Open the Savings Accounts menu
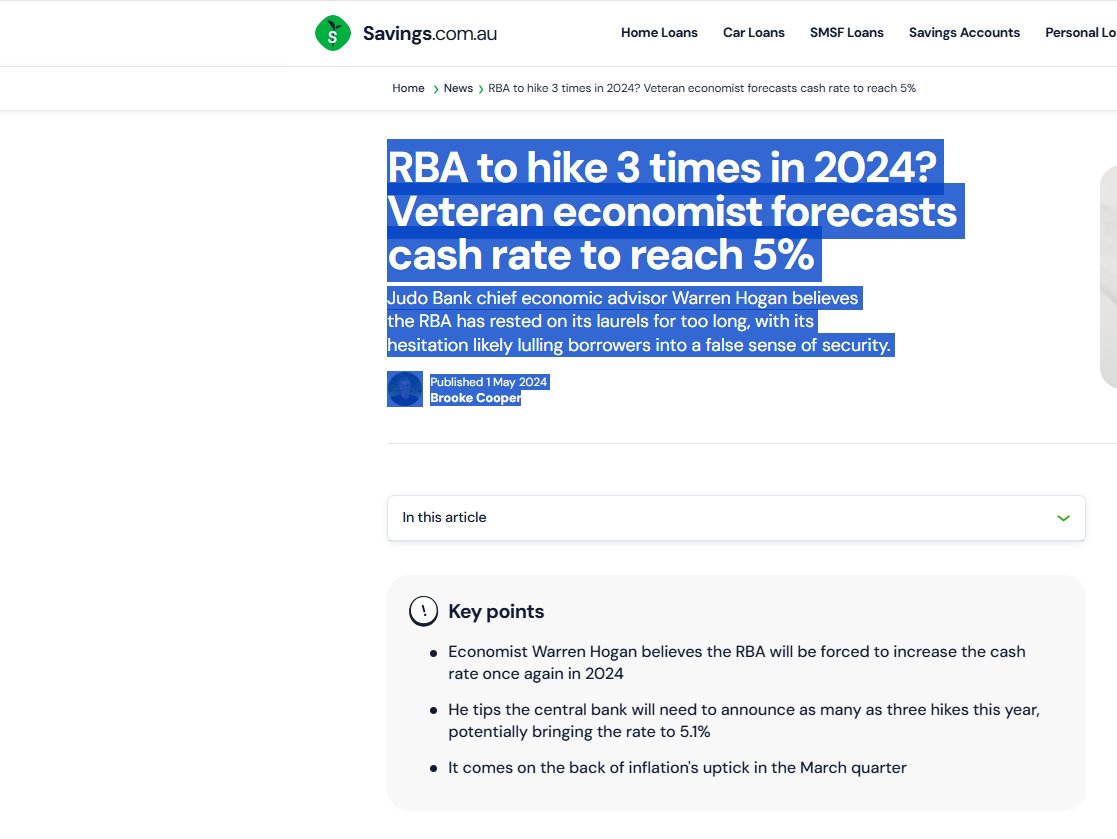This screenshot has height=839, width=1117. (x=964, y=33)
